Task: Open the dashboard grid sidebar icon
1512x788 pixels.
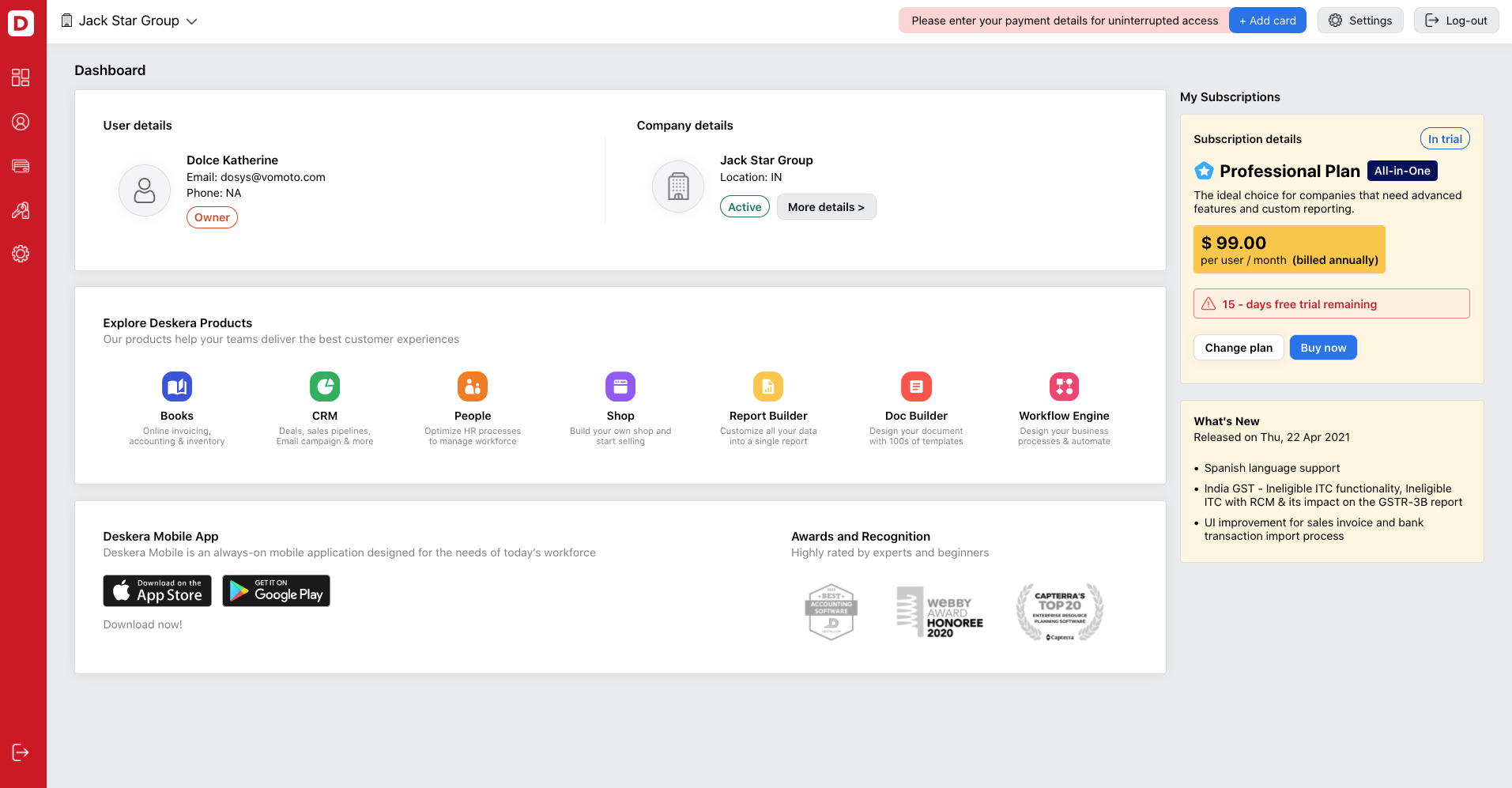Action: pyautogui.click(x=21, y=77)
